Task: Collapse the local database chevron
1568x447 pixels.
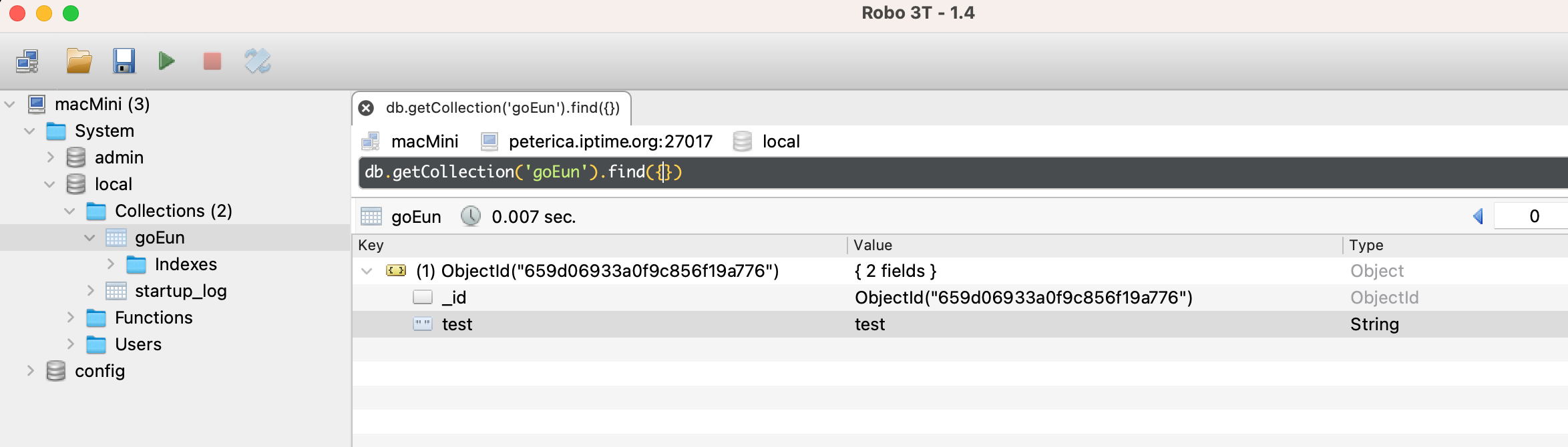Action: point(49,185)
